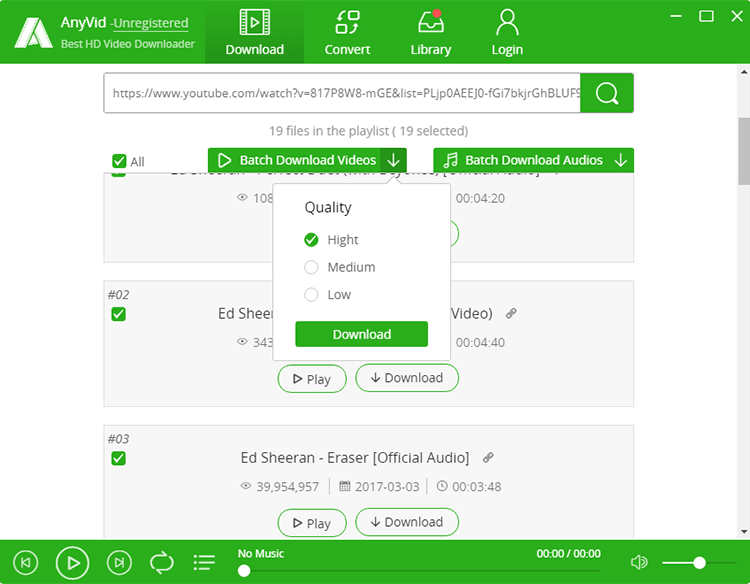Screen dimensions: 750x584
Task: Click the 19 files in playlist text
Action: coord(368,131)
